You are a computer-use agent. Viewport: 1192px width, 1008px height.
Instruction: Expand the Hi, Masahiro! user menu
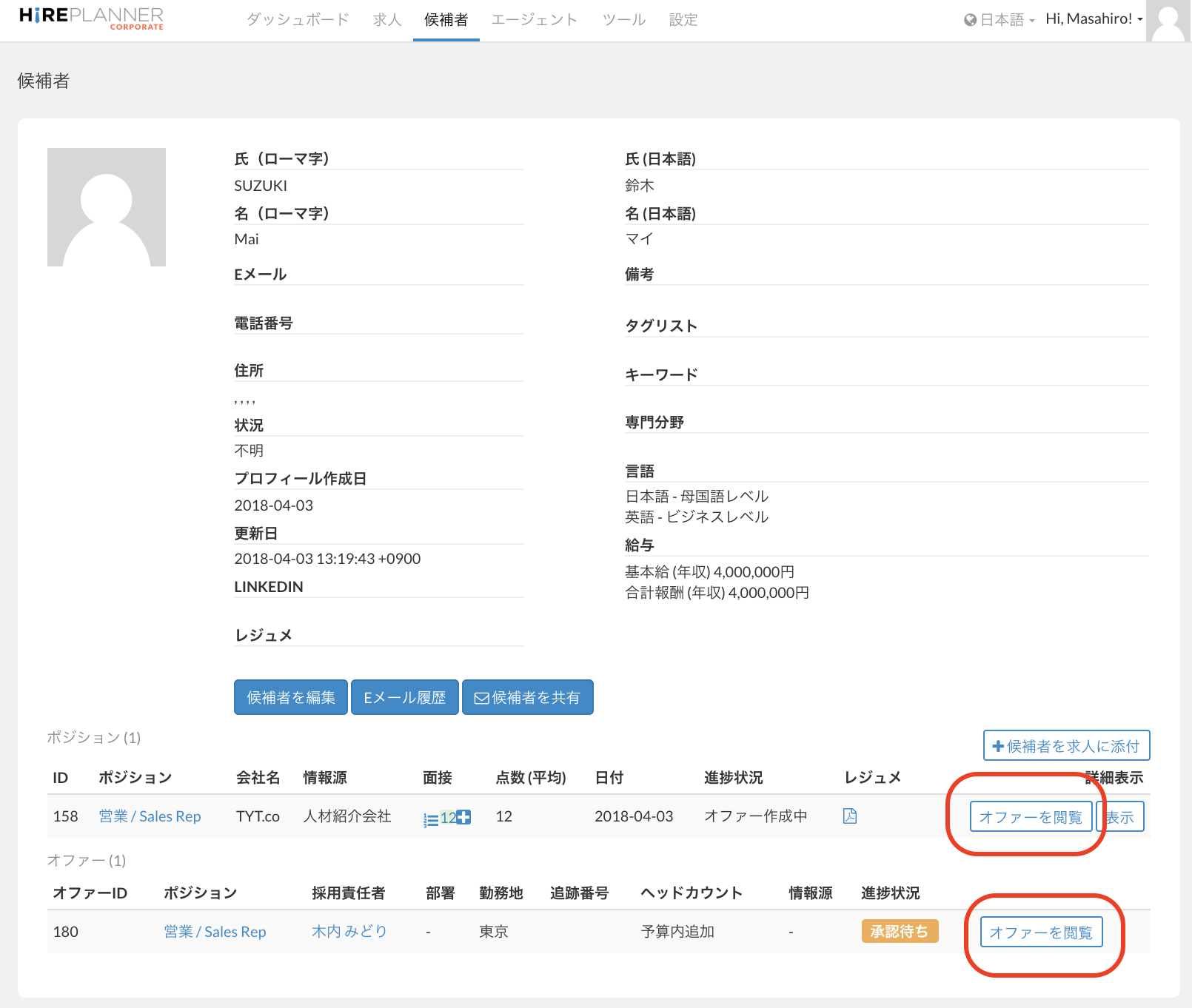pos(1094,19)
